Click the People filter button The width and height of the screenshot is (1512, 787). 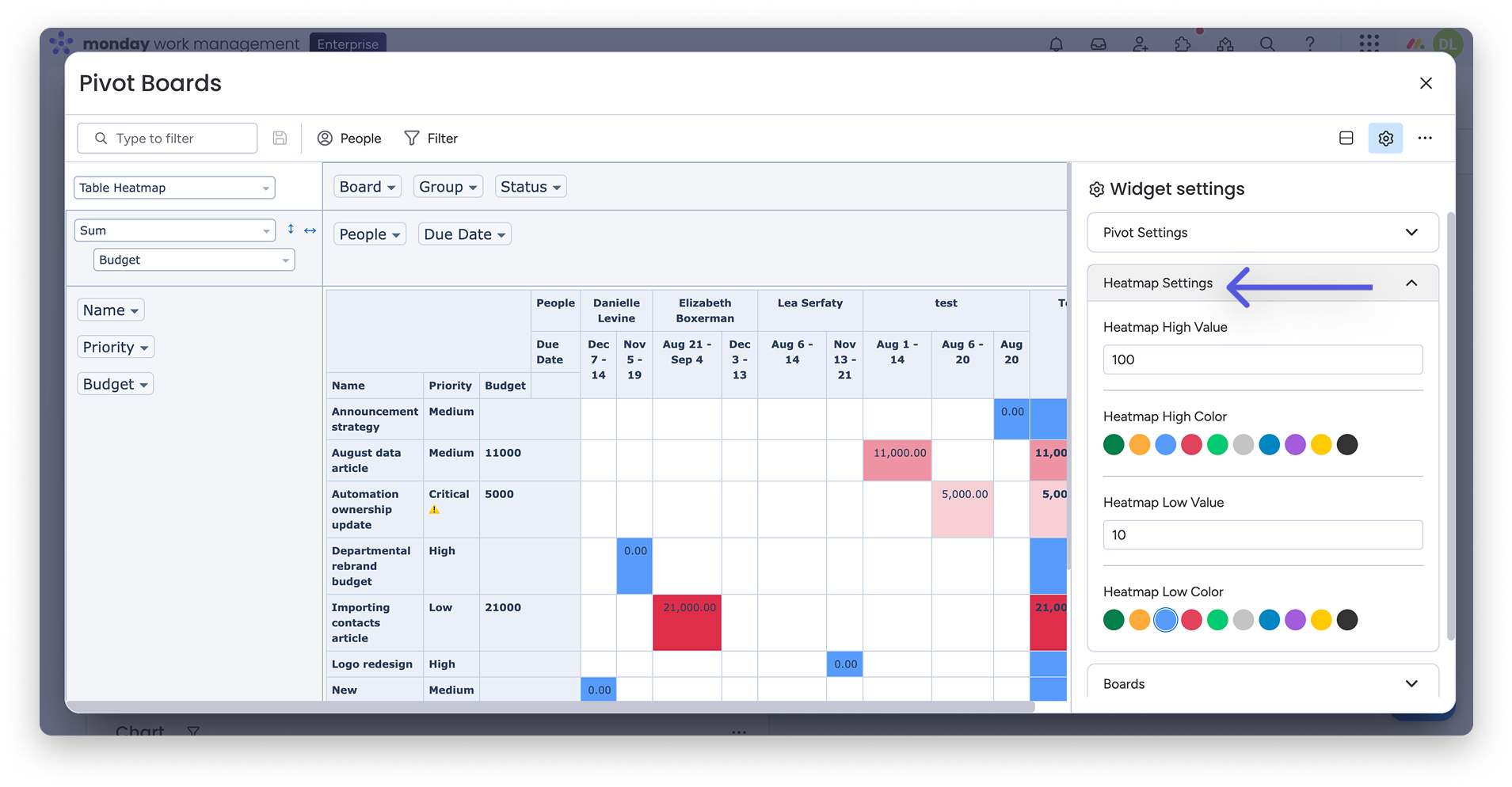tap(349, 139)
